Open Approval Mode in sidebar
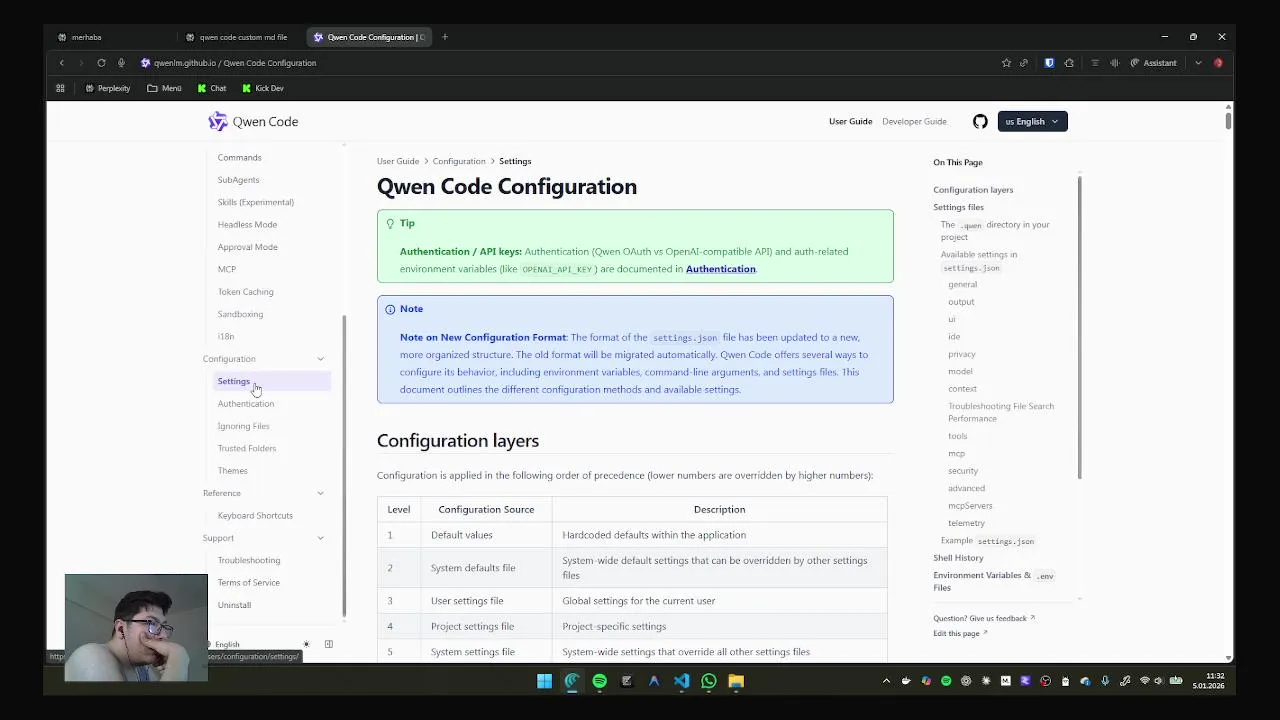Viewport: 1280px width, 720px height. pyautogui.click(x=247, y=247)
